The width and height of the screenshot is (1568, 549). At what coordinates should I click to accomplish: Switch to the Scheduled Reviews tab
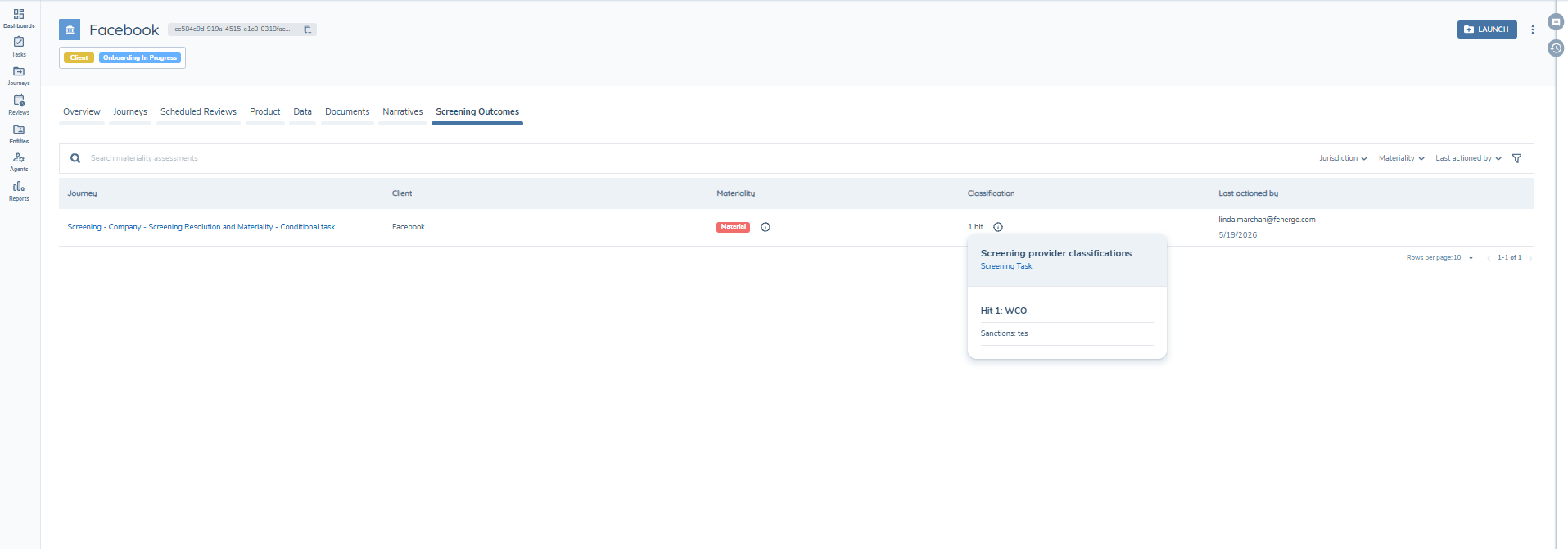click(198, 112)
